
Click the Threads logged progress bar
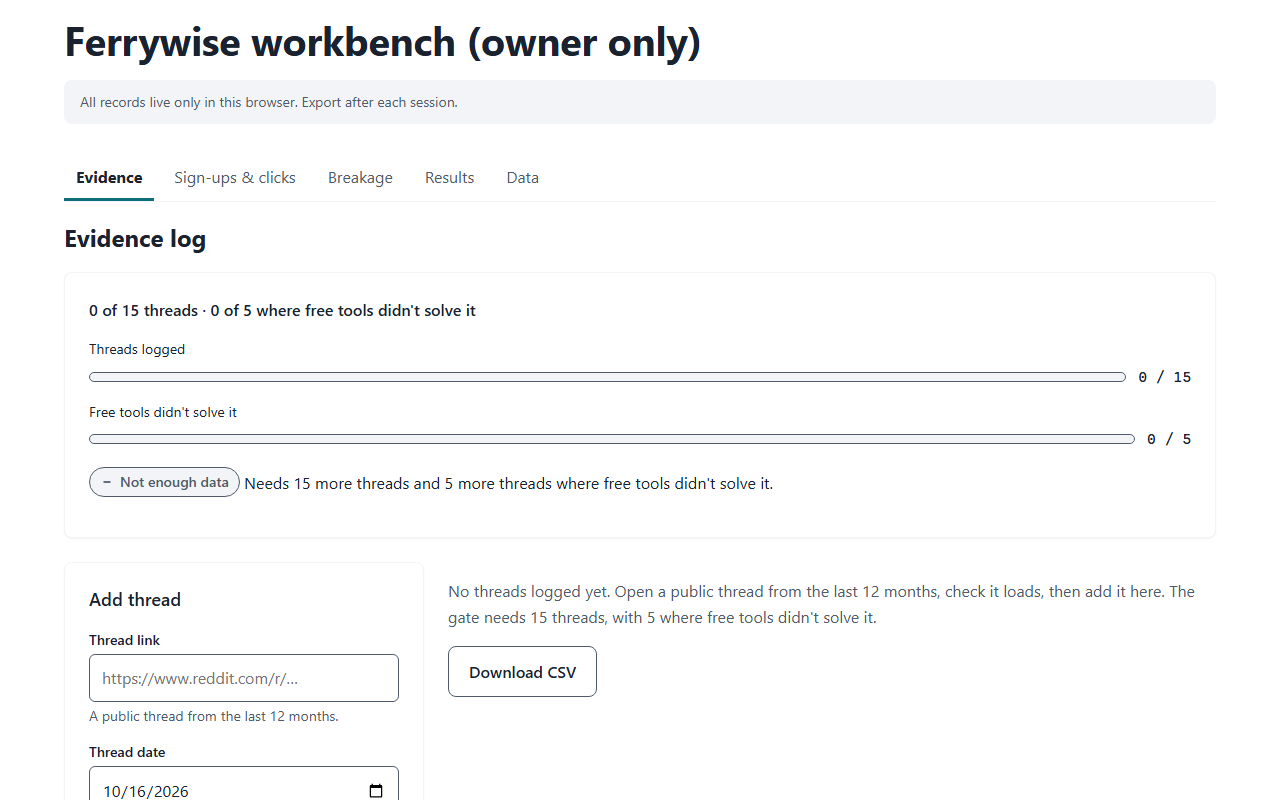[607, 377]
